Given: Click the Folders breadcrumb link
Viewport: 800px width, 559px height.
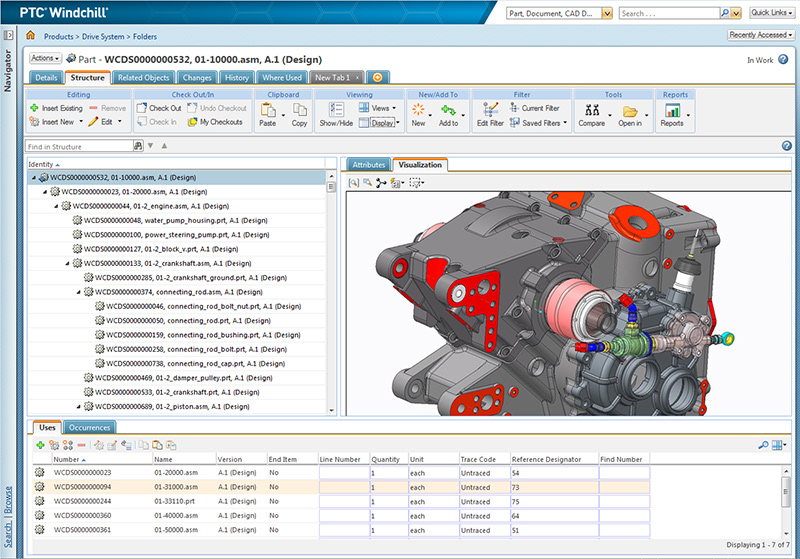Looking at the screenshot, I should [x=145, y=37].
